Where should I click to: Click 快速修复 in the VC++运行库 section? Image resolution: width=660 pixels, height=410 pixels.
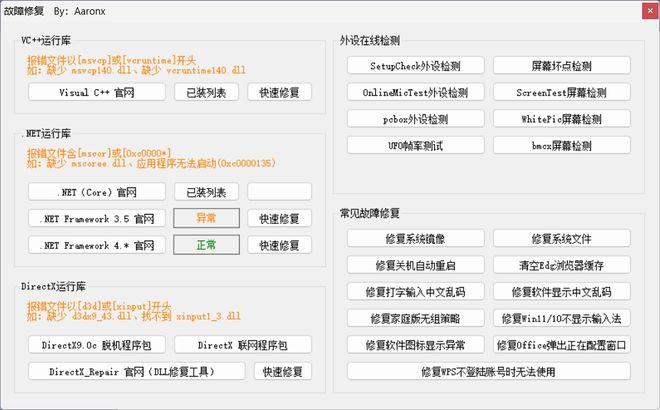pyautogui.click(x=279, y=92)
